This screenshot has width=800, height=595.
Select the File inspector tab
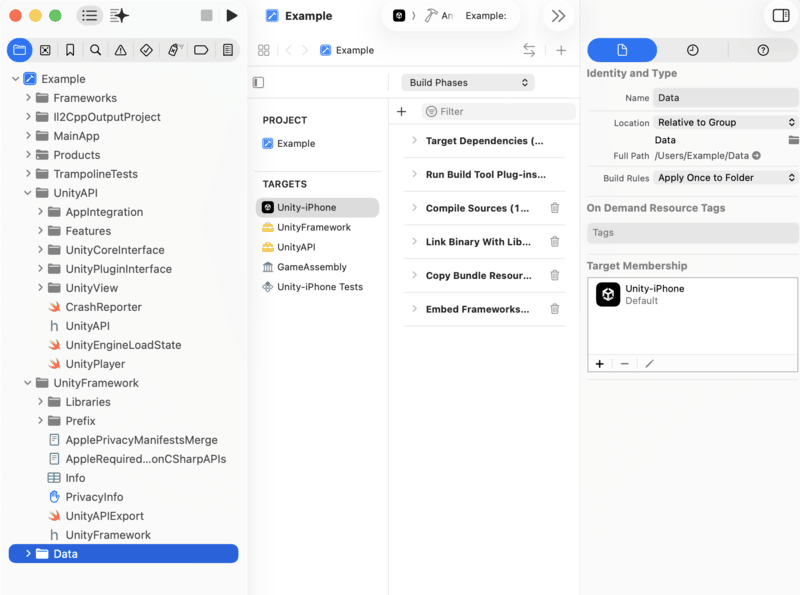point(622,50)
